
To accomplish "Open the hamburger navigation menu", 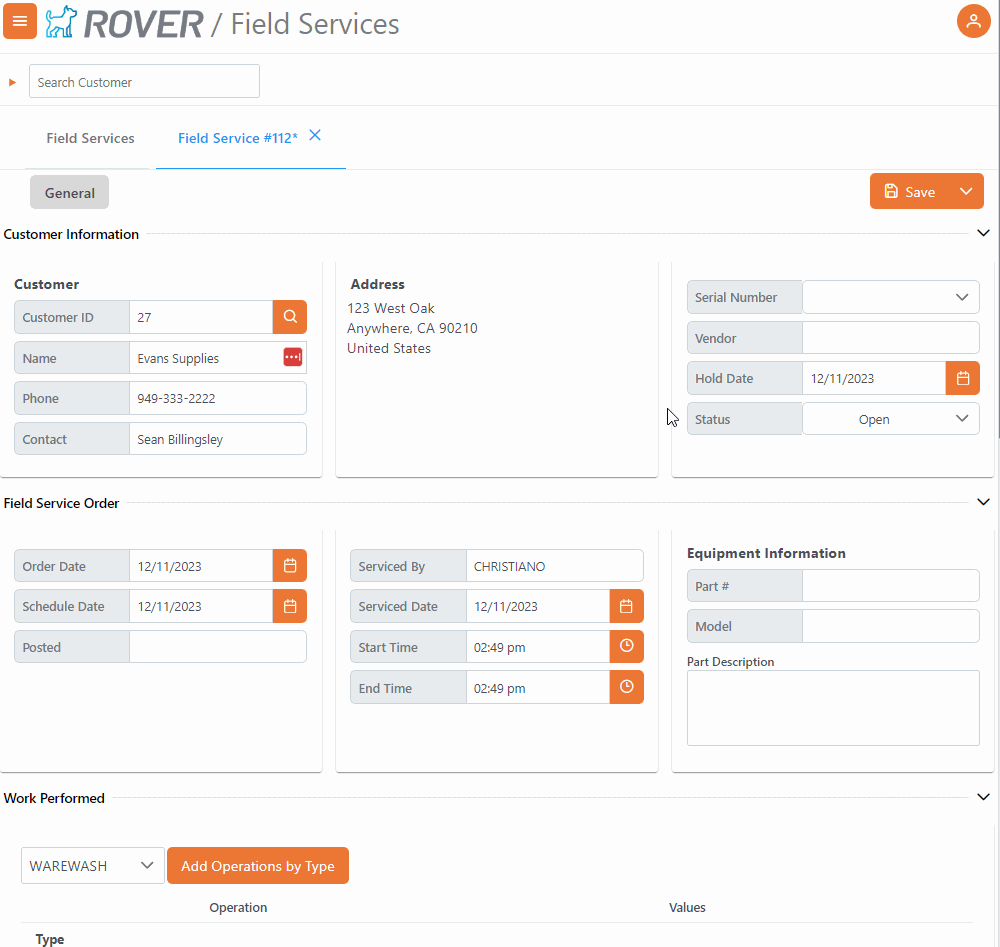I will (20, 21).
